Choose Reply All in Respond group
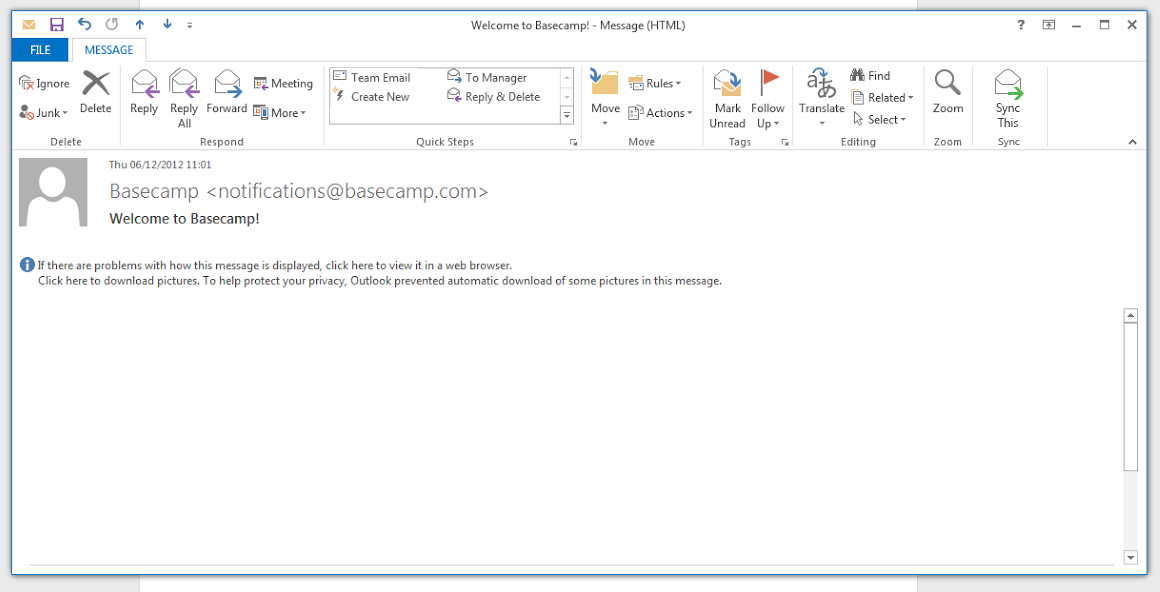 click(184, 98)
